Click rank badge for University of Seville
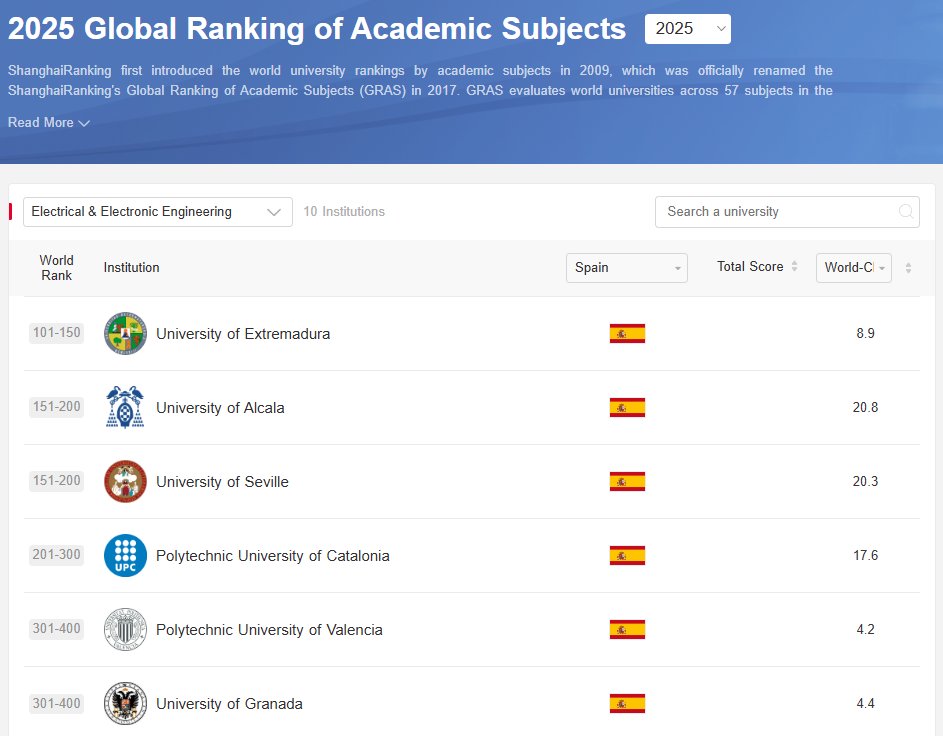This screenshot has width=943, height=736. pyautogui.click(x=57, y=480)
